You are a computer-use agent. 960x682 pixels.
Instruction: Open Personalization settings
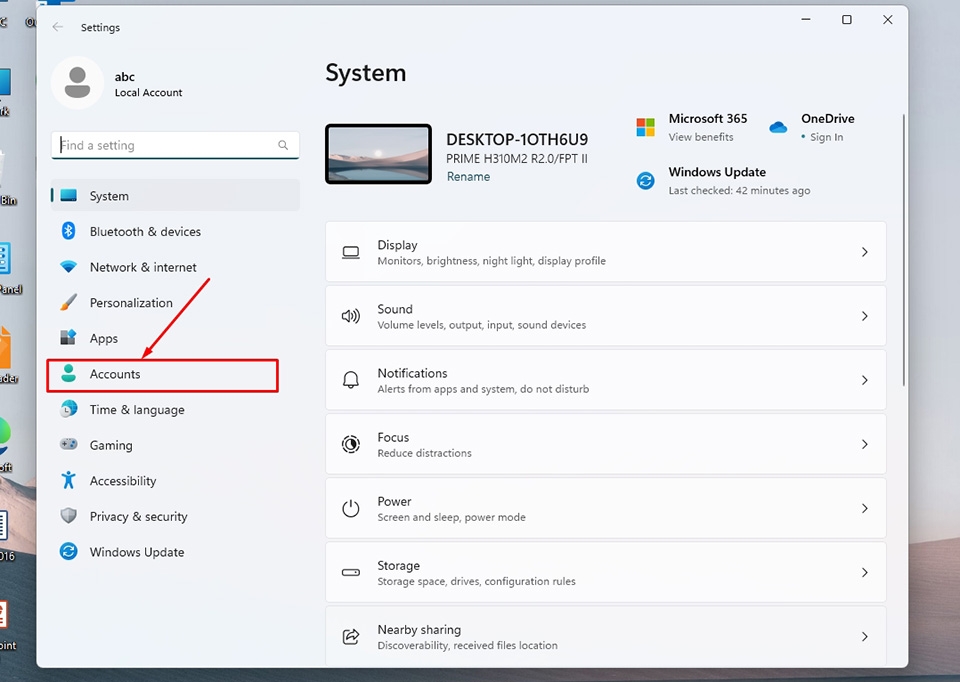(176, 302)
